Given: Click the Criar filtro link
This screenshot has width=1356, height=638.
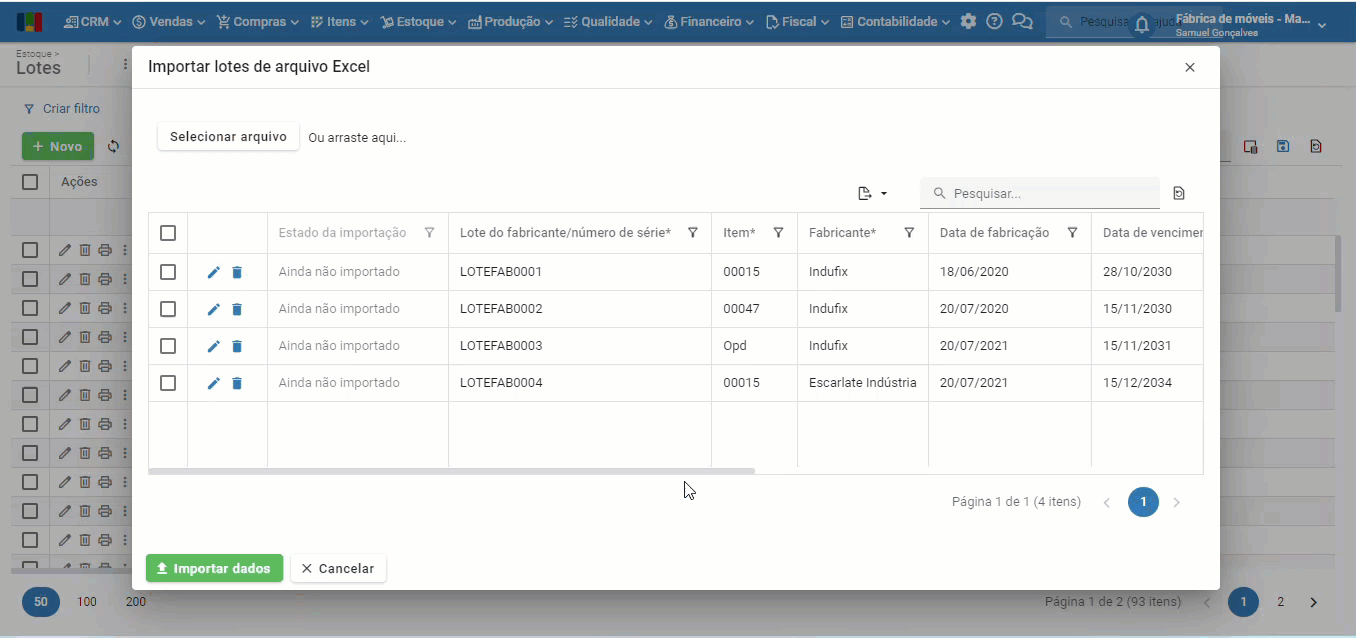Looking at the screenshot, I should (x=62, y=108).
